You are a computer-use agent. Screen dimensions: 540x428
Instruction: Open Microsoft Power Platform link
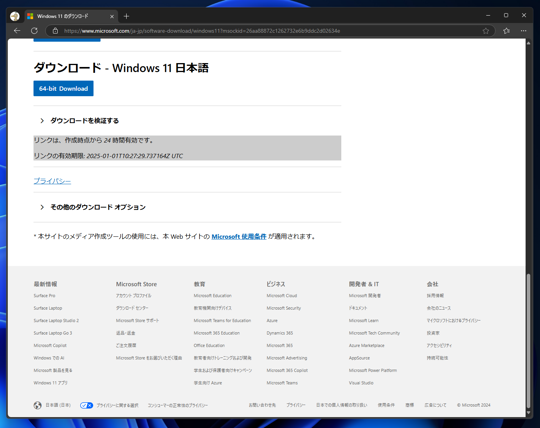tap(373, 370)
